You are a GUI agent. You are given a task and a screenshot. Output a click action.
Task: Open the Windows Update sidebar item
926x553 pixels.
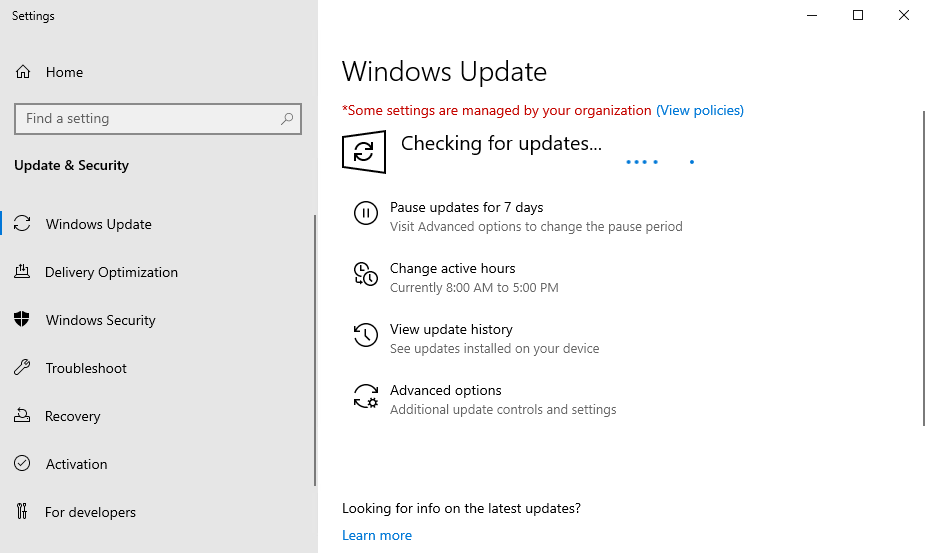pos(98,224)
